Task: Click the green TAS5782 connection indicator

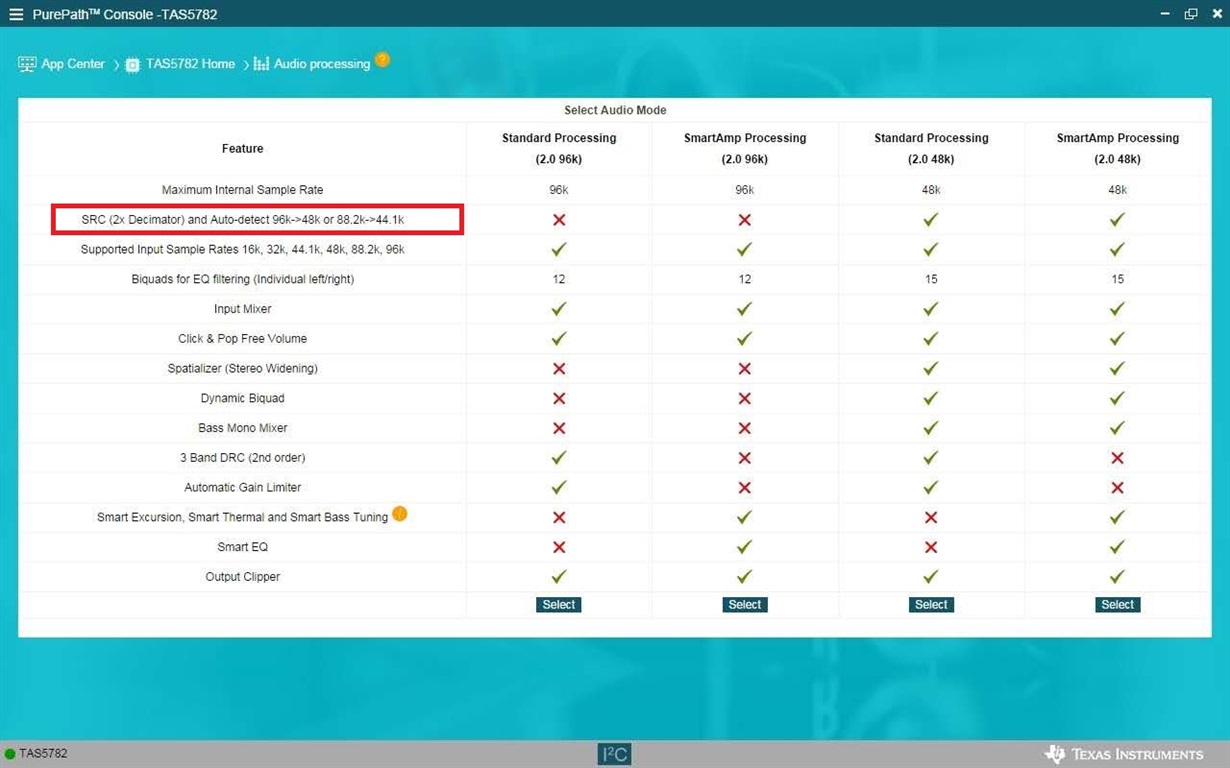Action: pos(10,754)
